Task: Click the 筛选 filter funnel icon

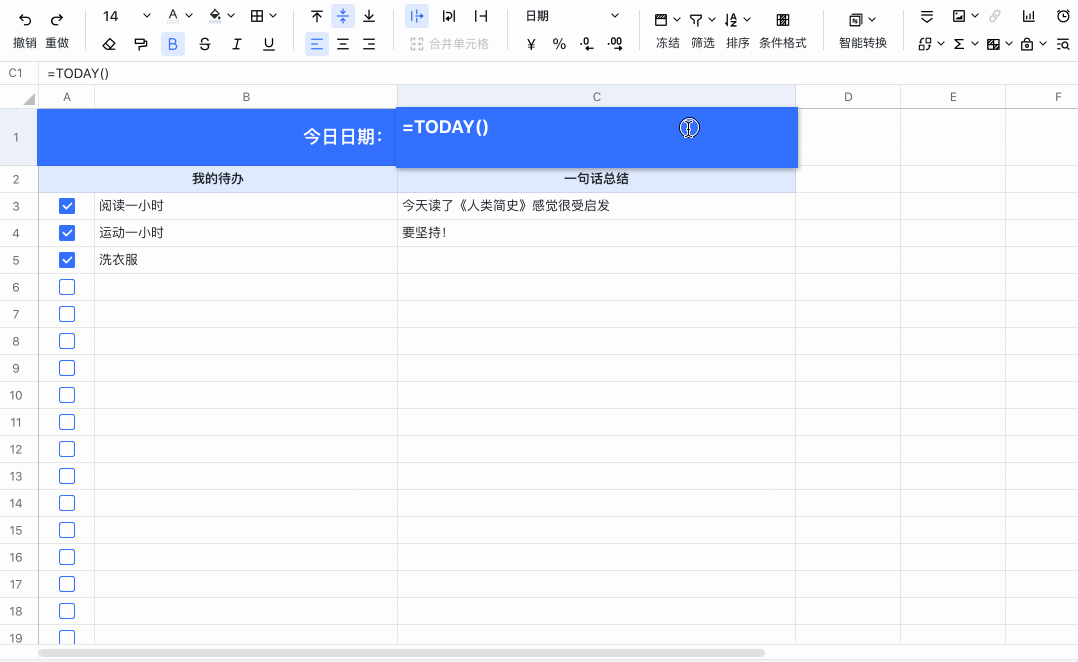Action: pyautogui.click(x=696, y=20)
